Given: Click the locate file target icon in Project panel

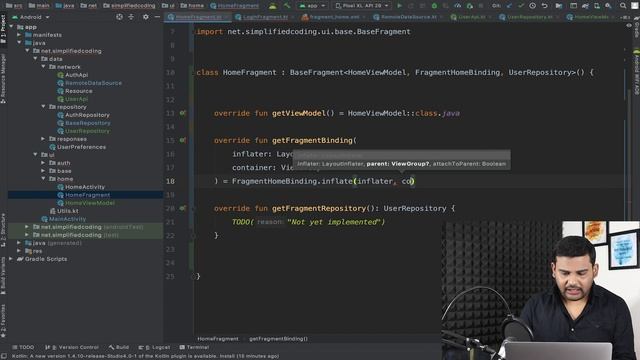Looking at the screenshot, I should [x=119, y=17].
